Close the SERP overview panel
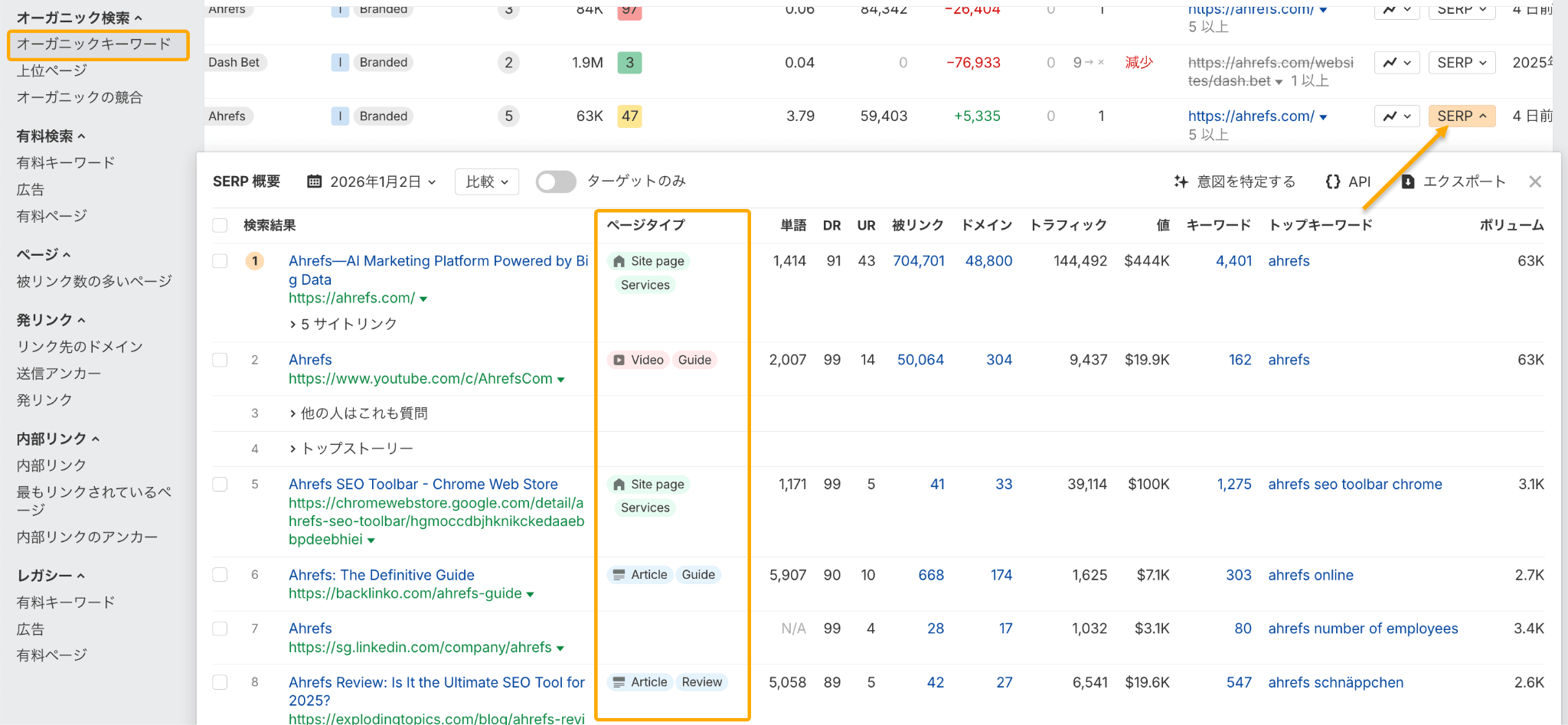The image size is (1568, 725). point(1535,181)
